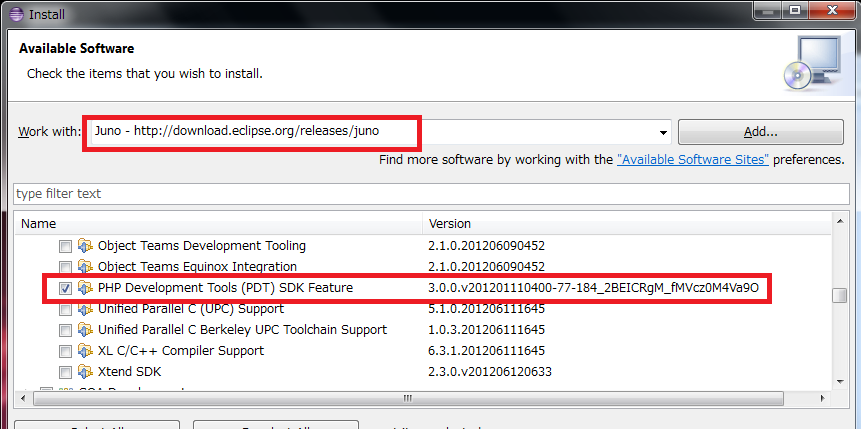Click the Add... button
The height and width of the screenshot is (429, 861).
tap(761, 132)
